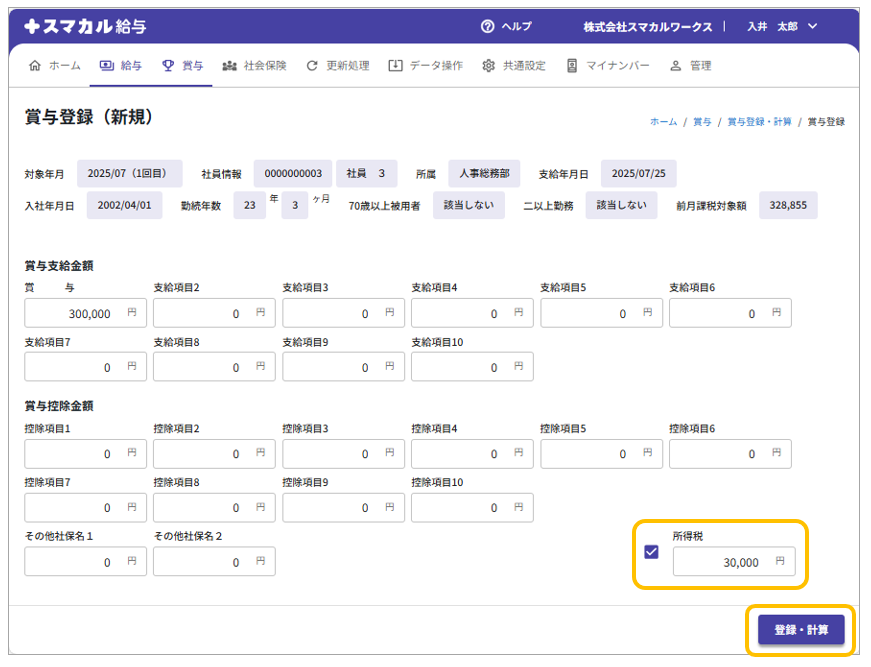This screenshot has width=871, height=667.
Task: Expand the user menu chevron beside 入井 太郎
Action: [812, 27]
